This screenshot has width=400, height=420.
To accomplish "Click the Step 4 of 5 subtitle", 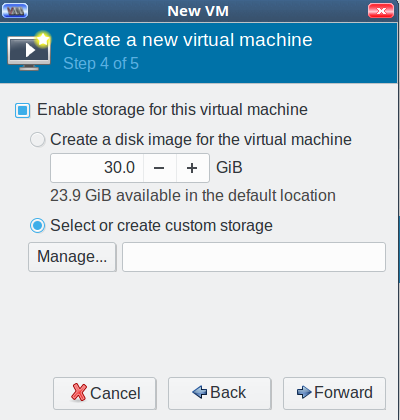I will 101,63.
